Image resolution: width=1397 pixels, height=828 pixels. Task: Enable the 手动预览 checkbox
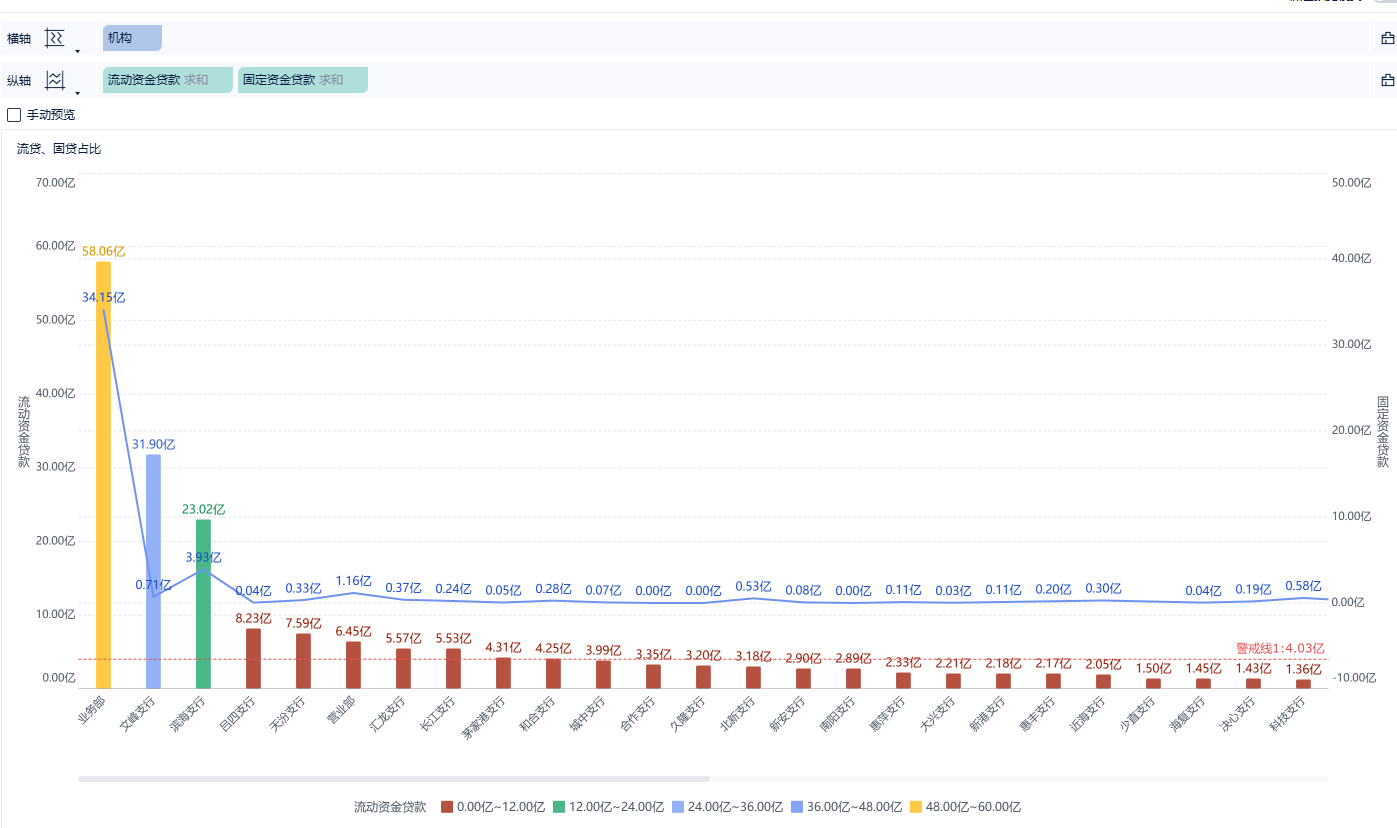[x=14, y=115]
